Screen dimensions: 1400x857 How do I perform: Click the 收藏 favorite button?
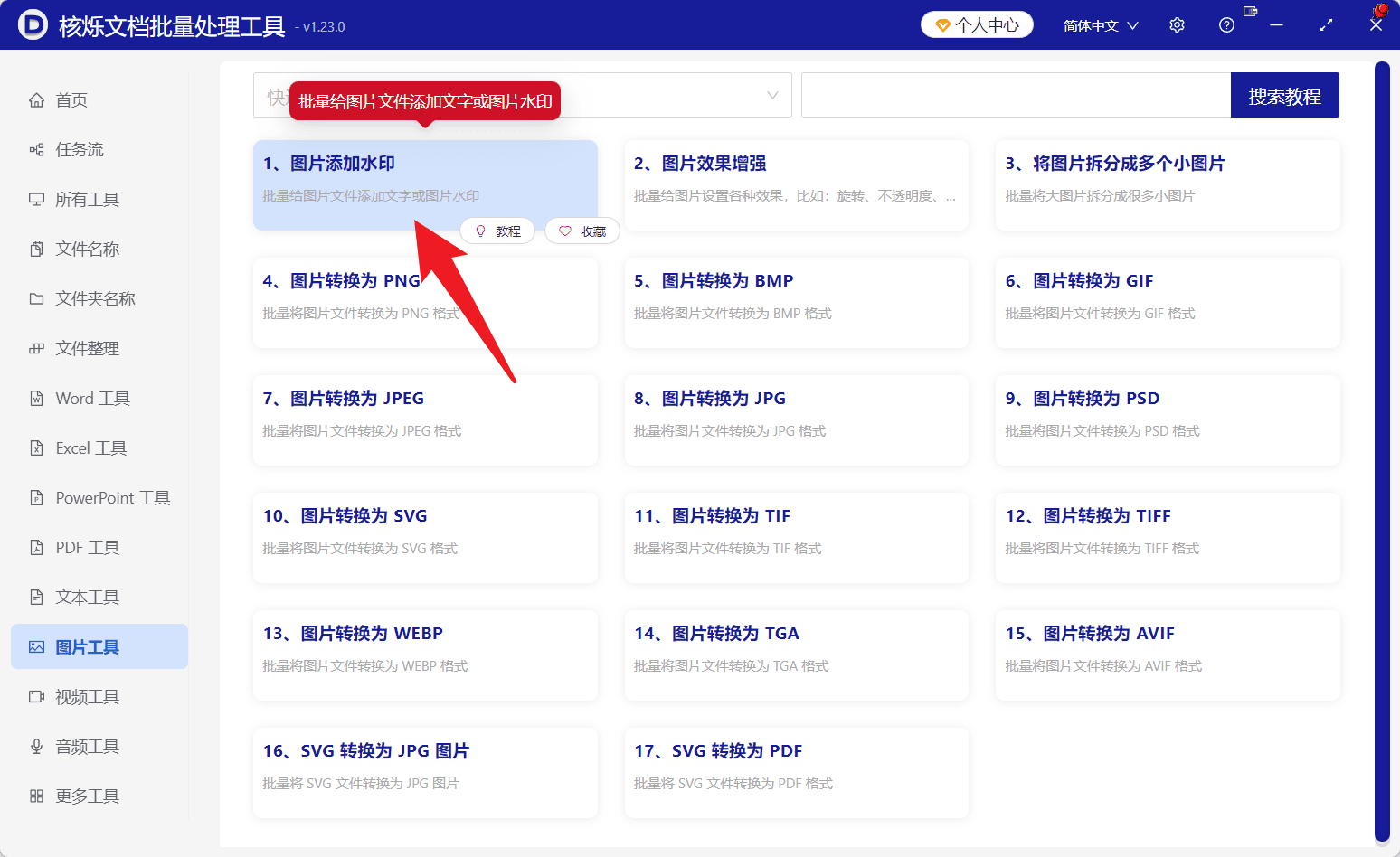582,231
